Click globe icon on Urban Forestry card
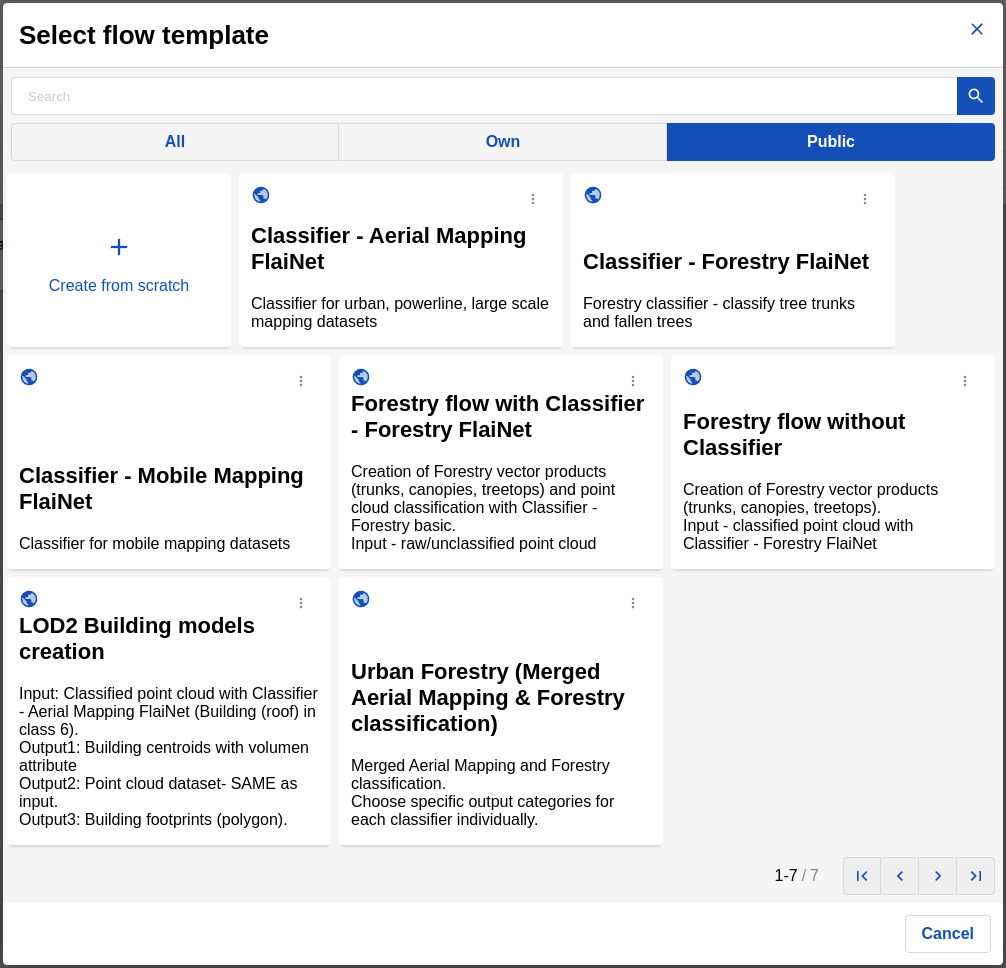 point(361,599)
